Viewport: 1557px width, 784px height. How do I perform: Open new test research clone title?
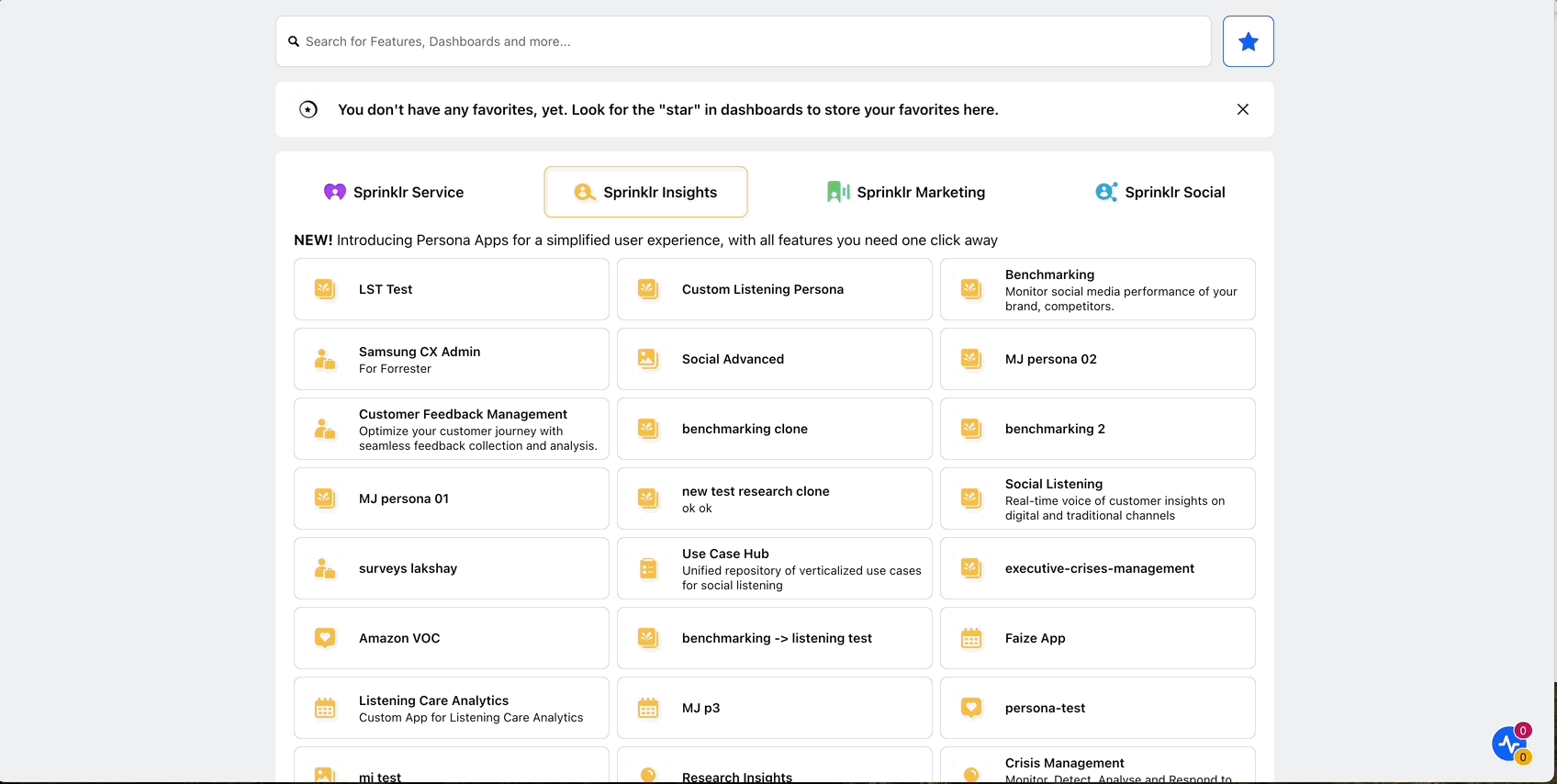pyautogui.click(x=756, y=491)
